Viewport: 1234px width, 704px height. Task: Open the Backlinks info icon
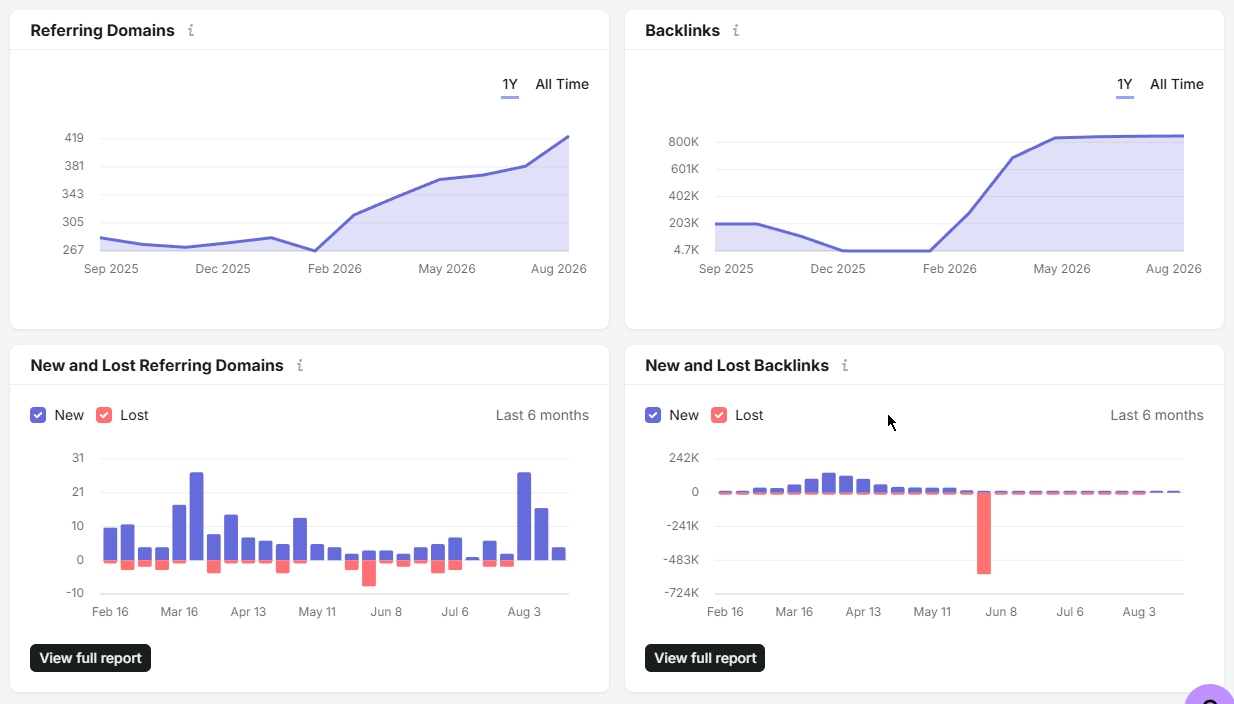point(736,30)
